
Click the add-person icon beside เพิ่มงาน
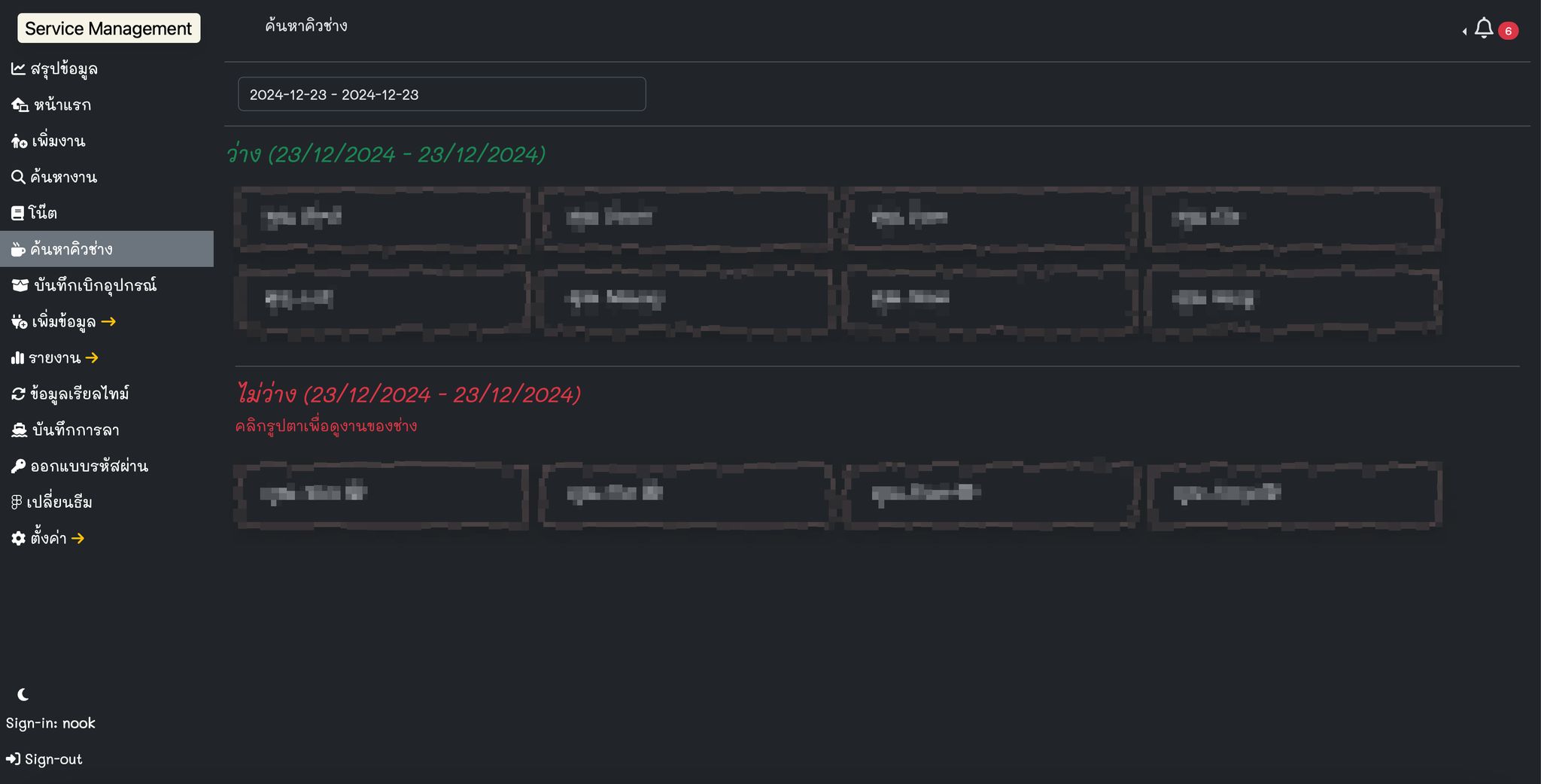coord(19,141)
